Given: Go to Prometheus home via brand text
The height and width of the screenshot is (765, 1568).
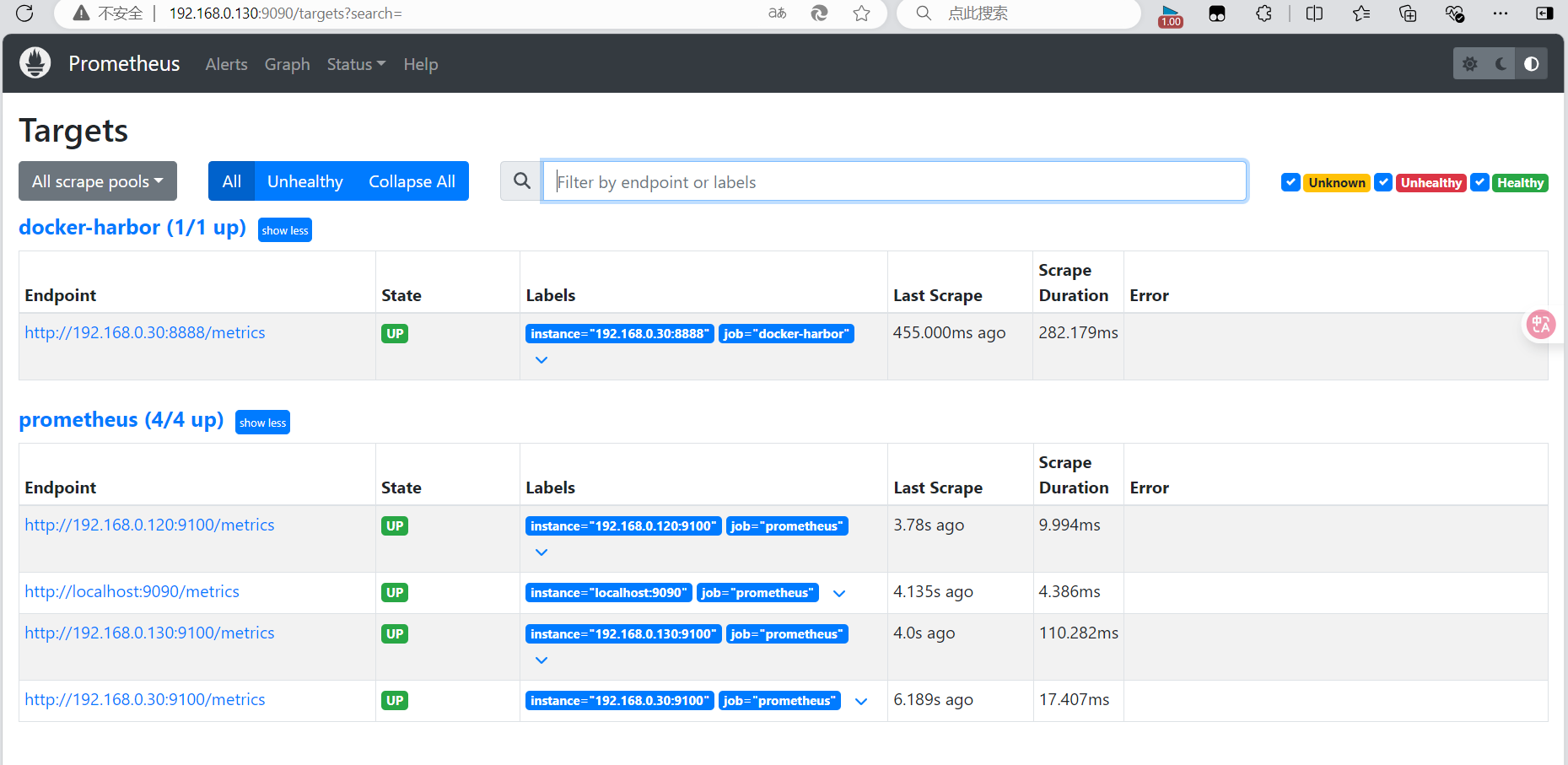Looking at the screenshot, I should [124, 63].
